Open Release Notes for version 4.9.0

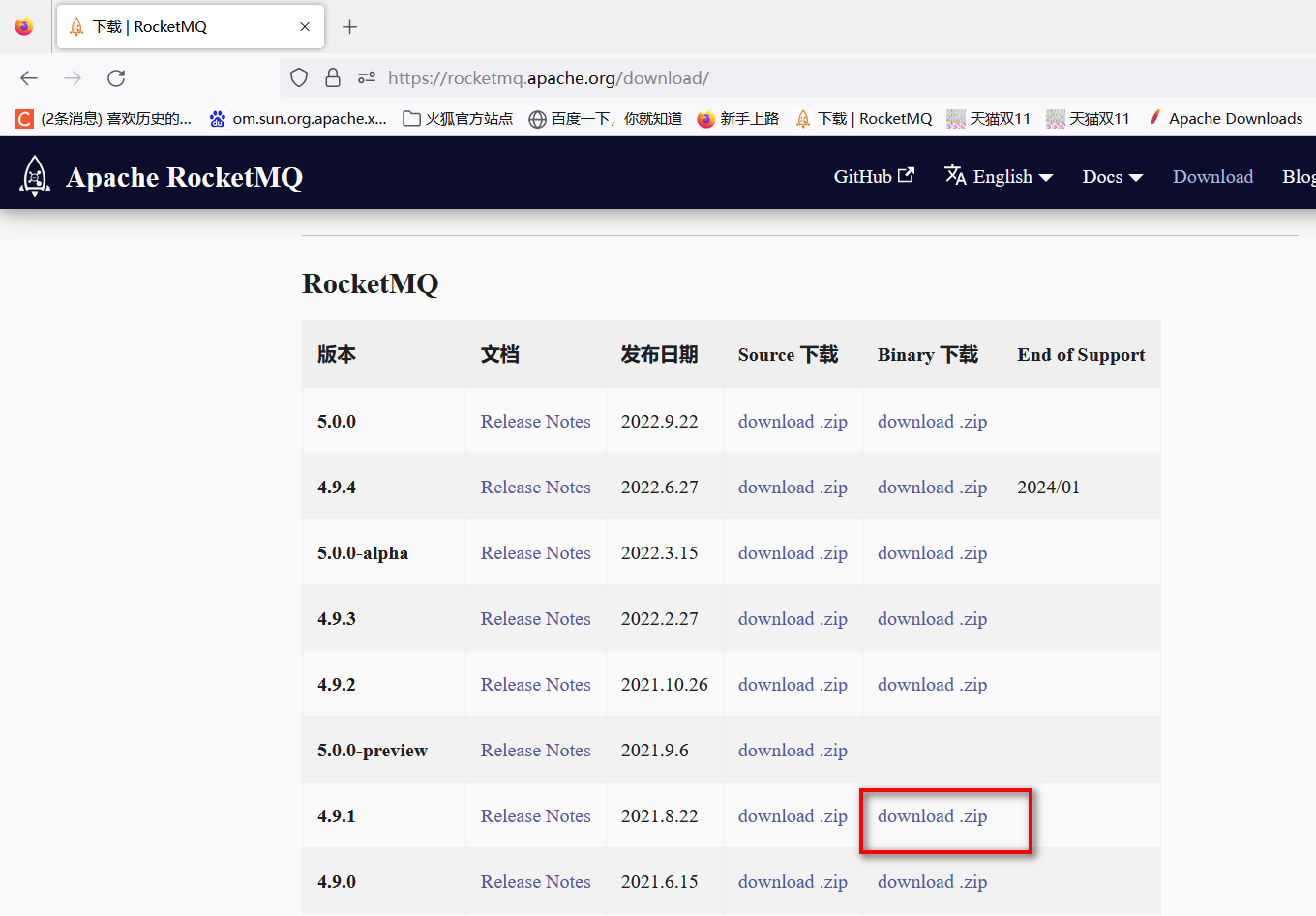coord(535,882)
